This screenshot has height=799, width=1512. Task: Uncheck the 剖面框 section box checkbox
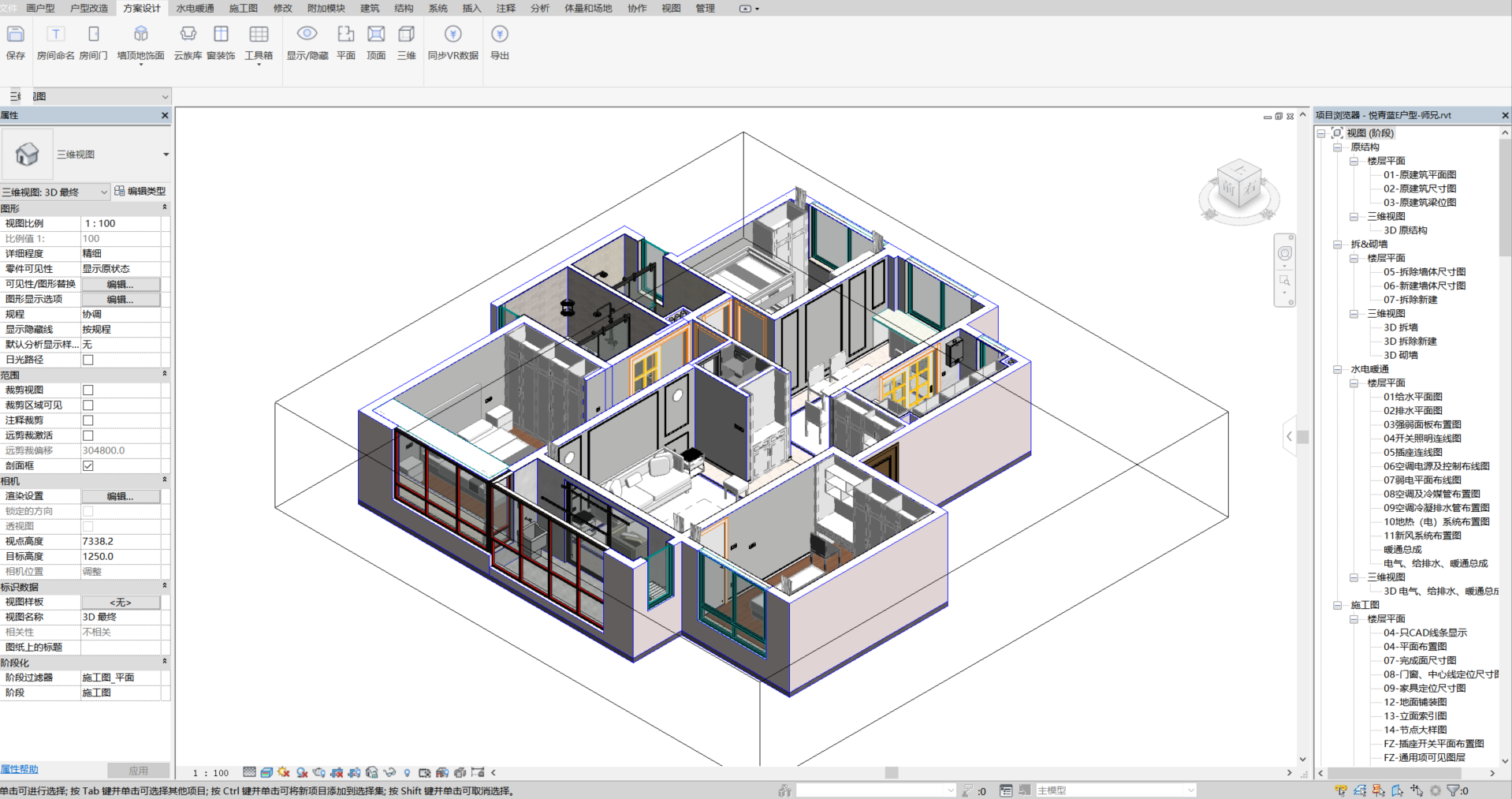click(88, 466)
